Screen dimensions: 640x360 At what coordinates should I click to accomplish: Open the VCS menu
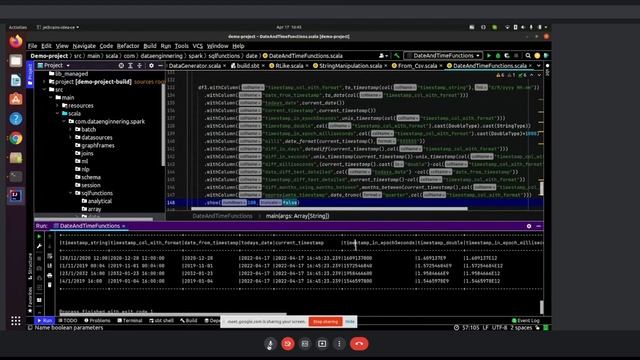[x=198, y=46]
